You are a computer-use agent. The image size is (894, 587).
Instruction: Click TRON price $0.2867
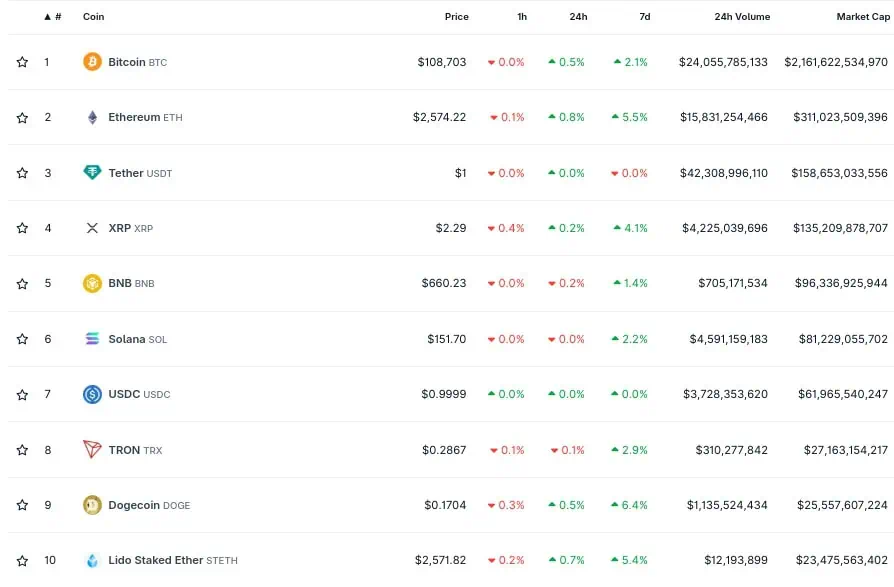[444, 450]
